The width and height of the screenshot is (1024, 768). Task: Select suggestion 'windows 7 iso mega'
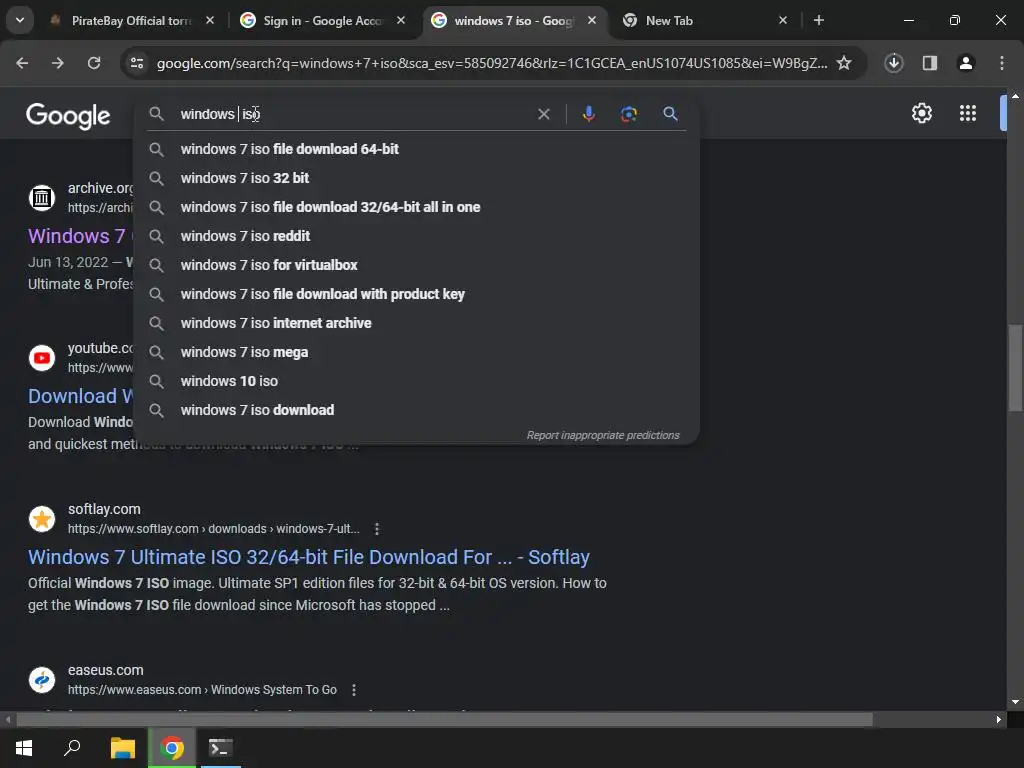[x=416, y=352]
